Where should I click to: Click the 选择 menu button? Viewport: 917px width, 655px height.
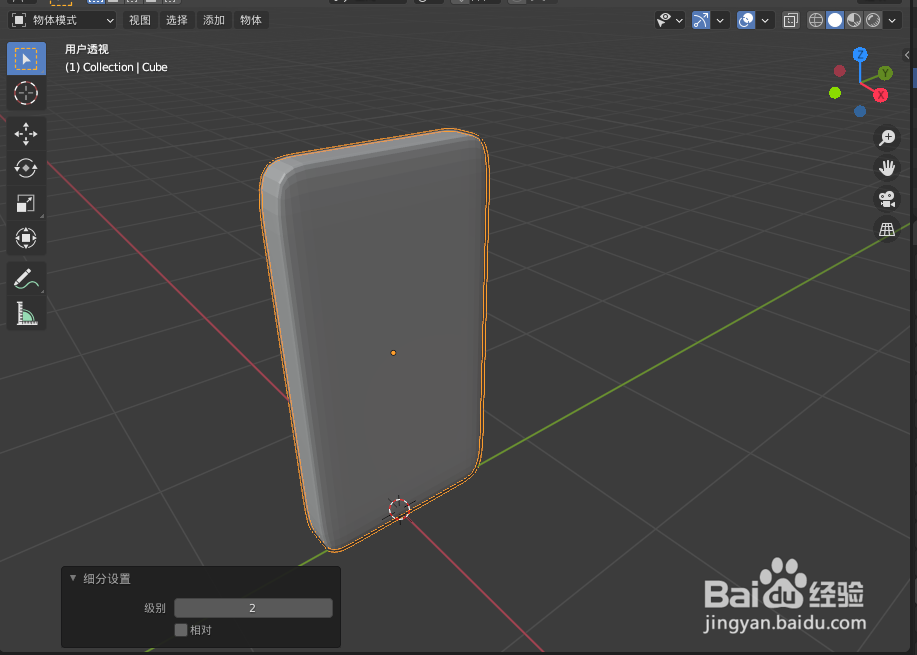(176, 19)
